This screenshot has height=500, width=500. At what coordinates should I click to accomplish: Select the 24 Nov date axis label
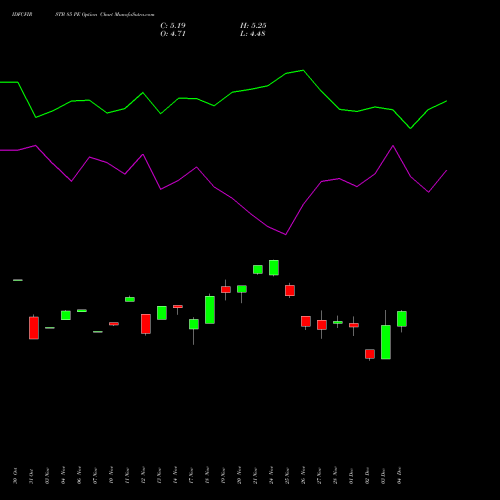[271, 476]
